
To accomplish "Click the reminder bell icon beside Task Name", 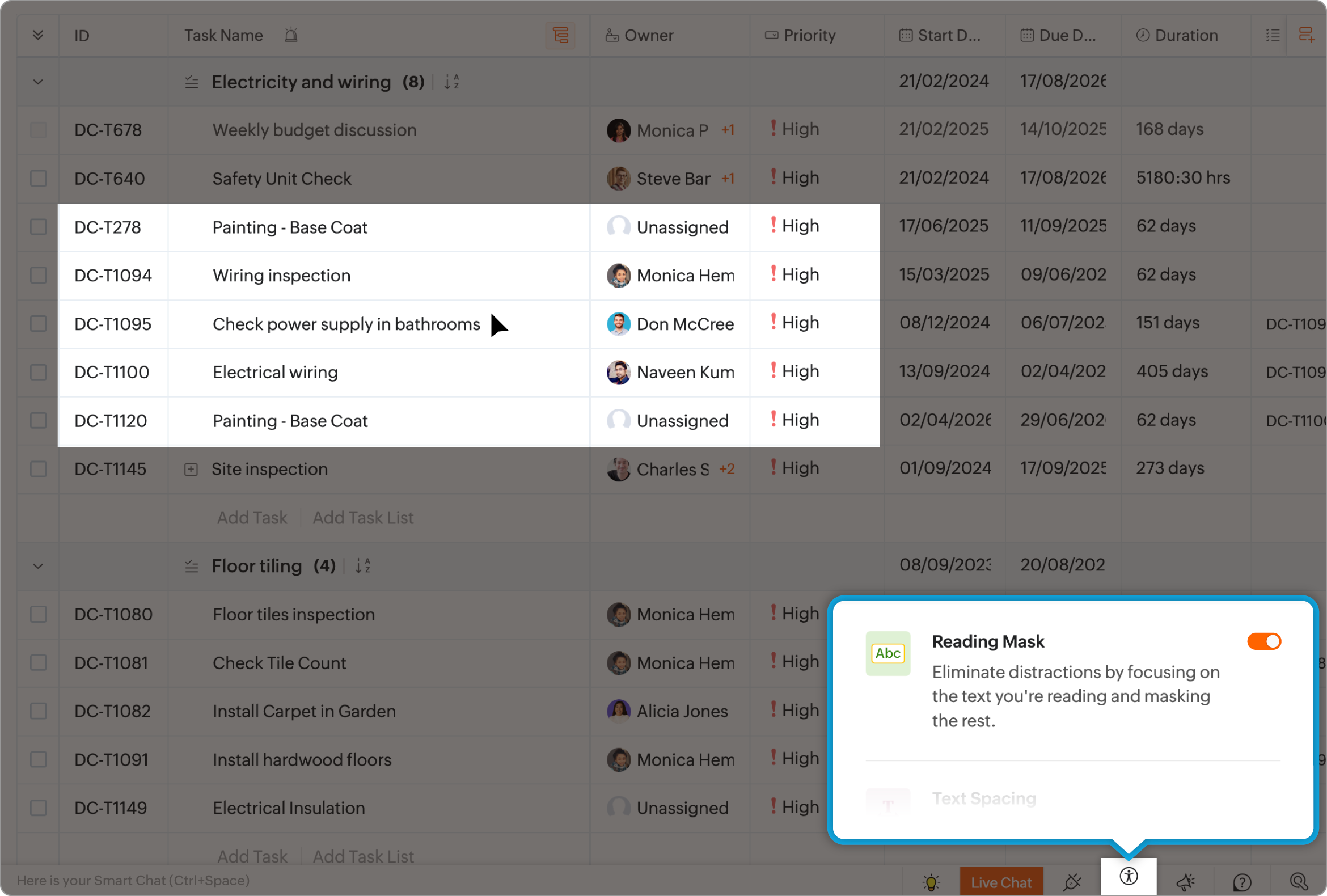I will [291, 35].
